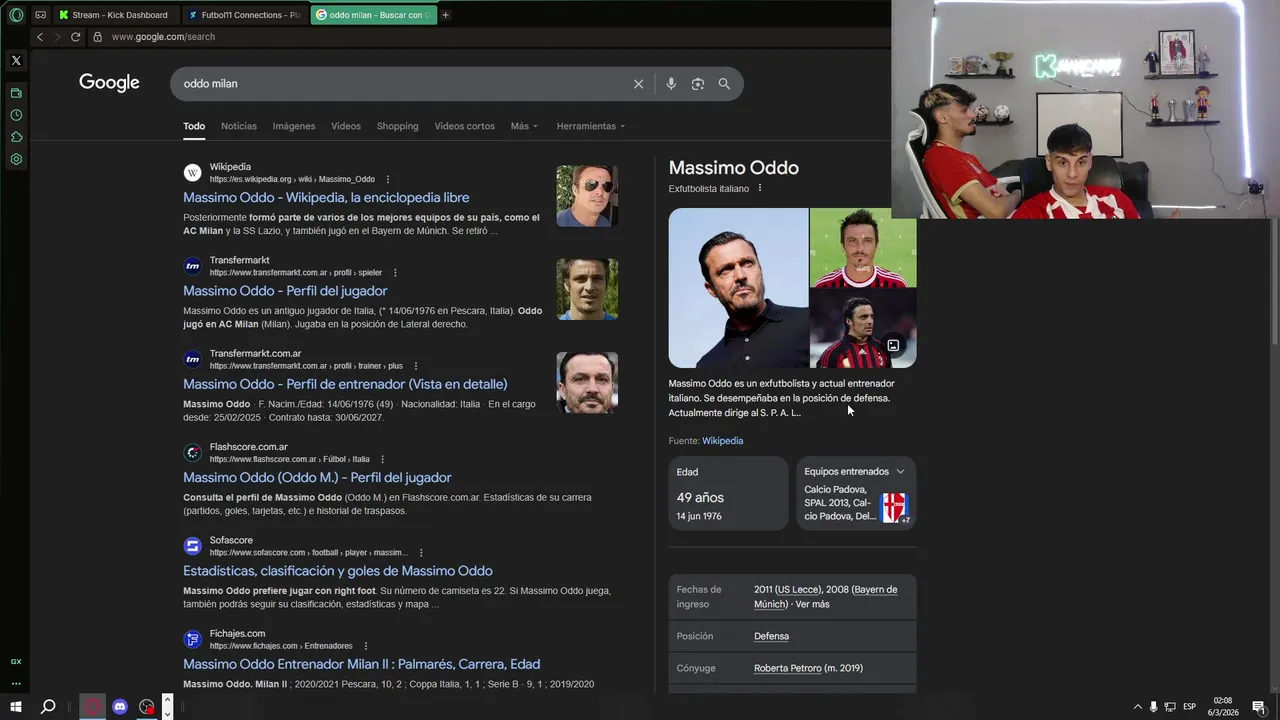Image resolution: width=1280 pixels, height=720 pixels.
Task: Open Estadísticas, clasificación y goles link
Action: (x=338, y=571)
